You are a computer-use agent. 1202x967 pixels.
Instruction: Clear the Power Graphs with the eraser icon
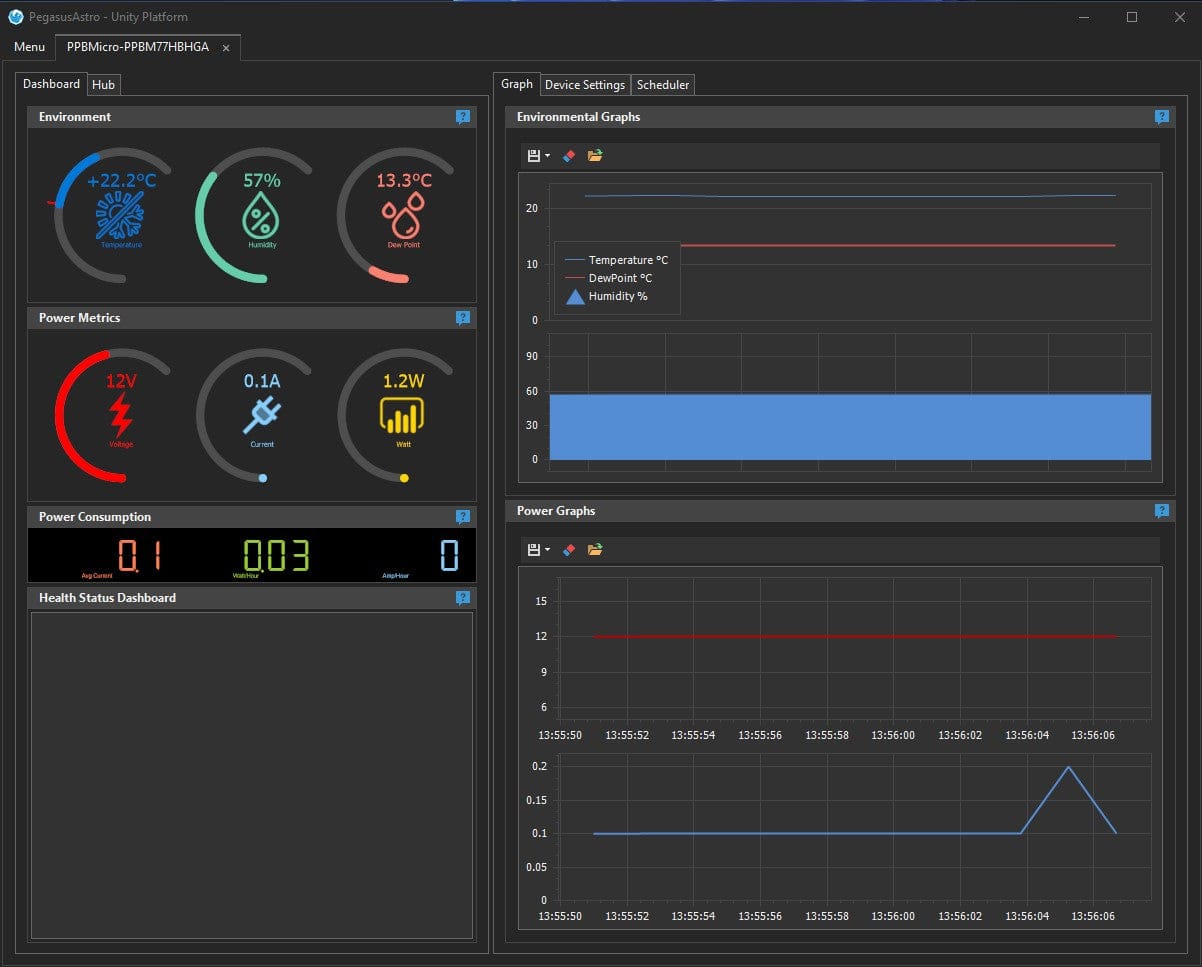click(x=569, y=550)
